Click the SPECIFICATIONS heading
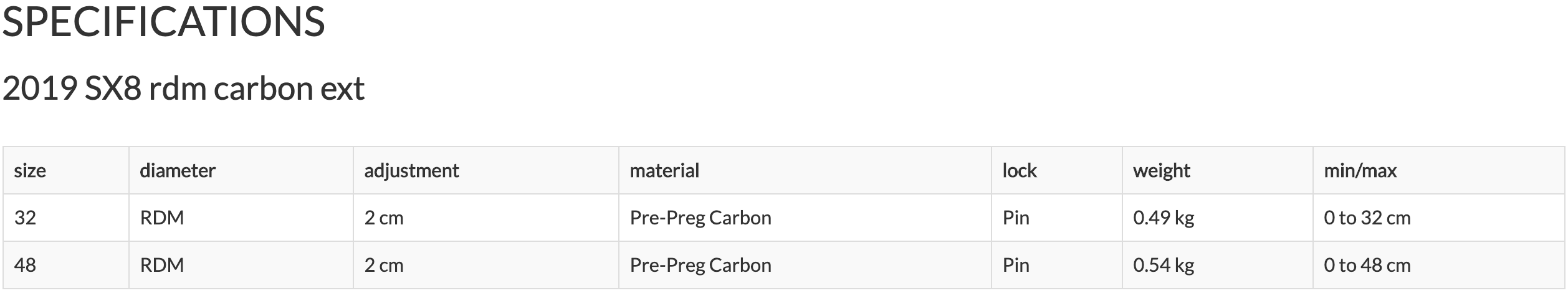This screenshot has width=1568, height=293. coord(163,22)
